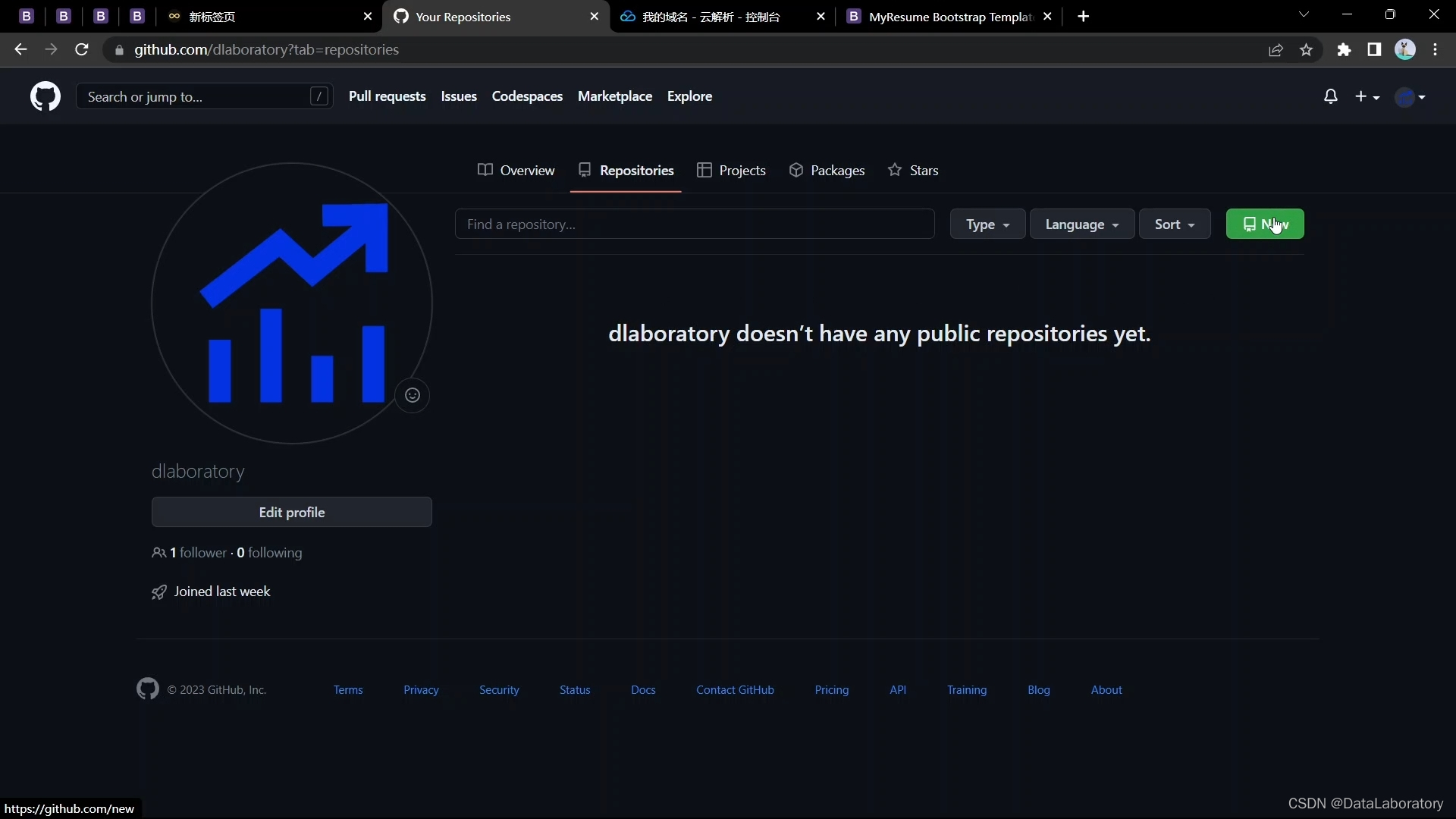Open the user avatar menu in header
Viewport: 1456px width, 819px height.
pyautogui.click(x=1410, y=96)
